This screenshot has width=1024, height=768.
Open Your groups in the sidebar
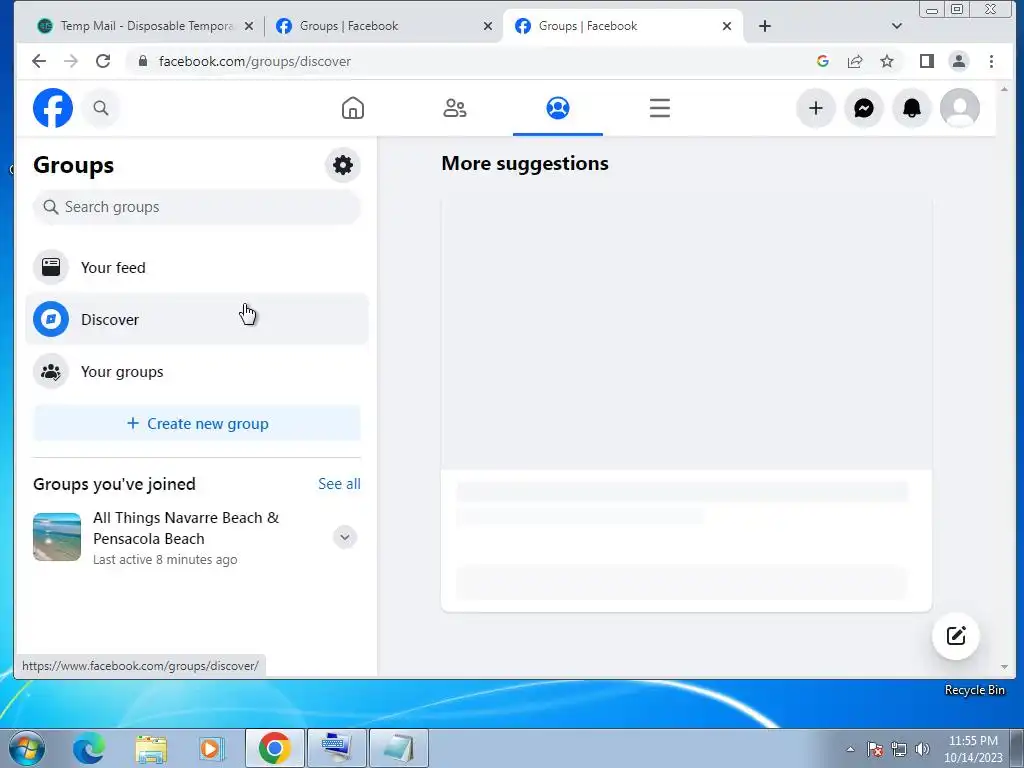click(x=197, y=372)
